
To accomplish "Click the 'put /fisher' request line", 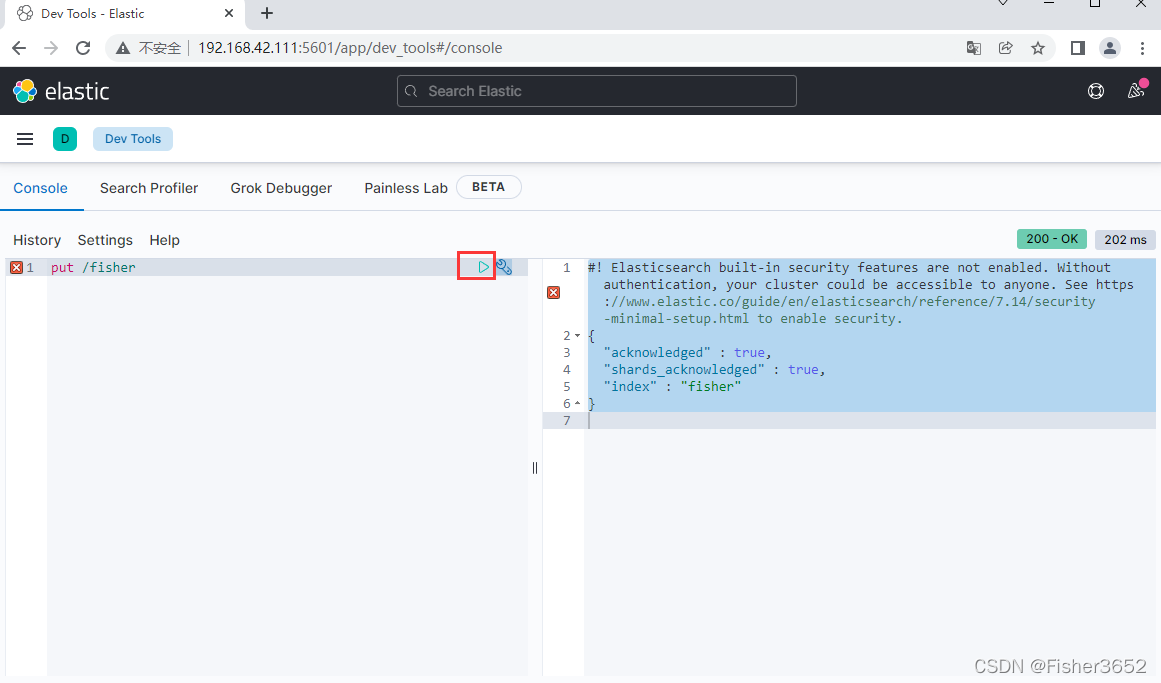I will click(x=93, y=267).
